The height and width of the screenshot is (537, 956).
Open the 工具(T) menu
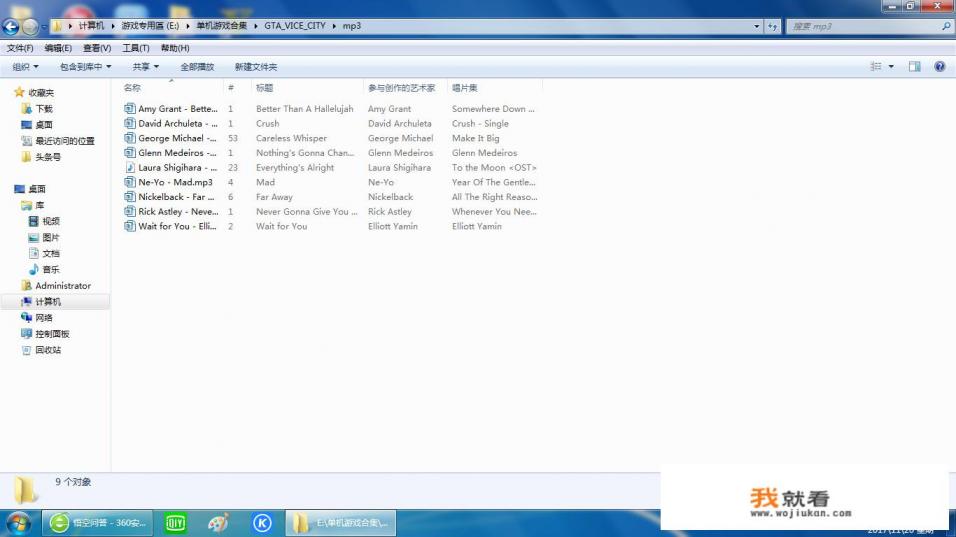pyautogui.click(x=136, y=48)
